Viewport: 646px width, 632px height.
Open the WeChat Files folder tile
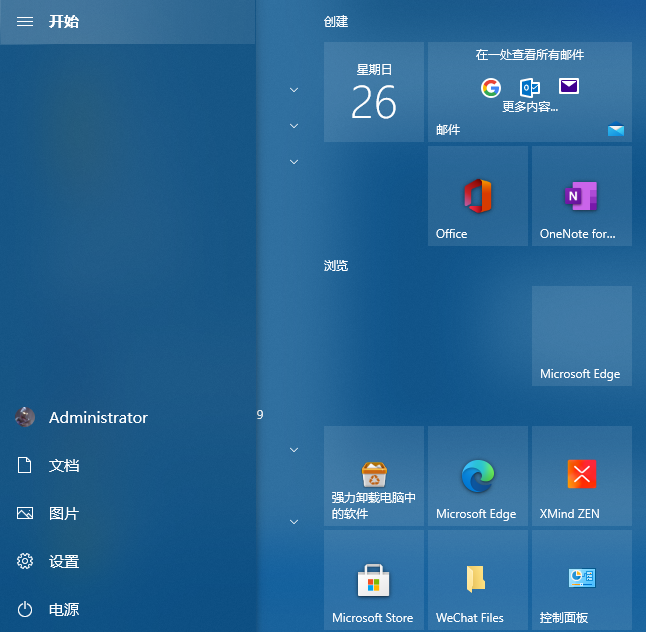coord(477,580)
